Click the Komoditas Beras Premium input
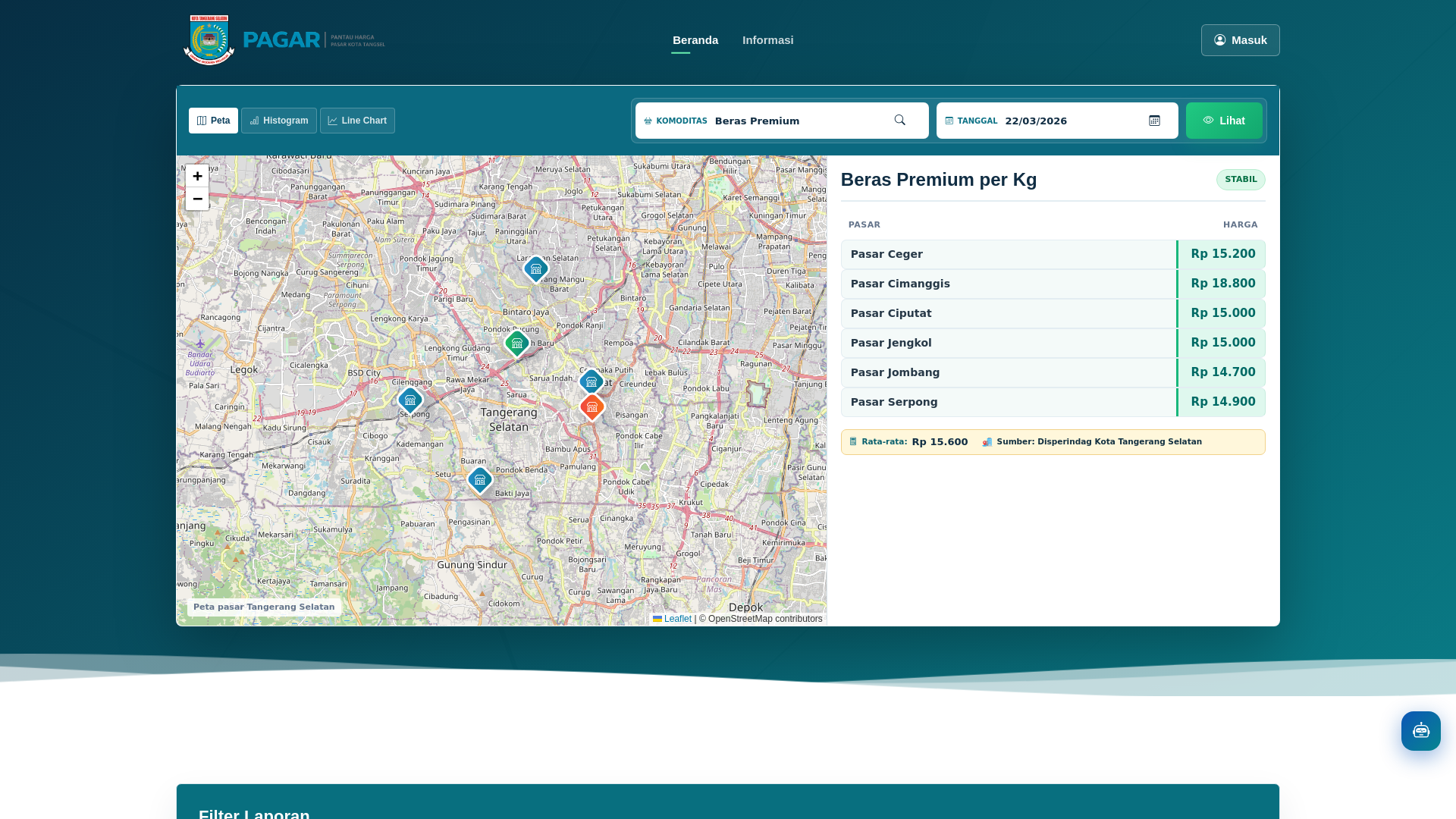 [x=782, y=121]
